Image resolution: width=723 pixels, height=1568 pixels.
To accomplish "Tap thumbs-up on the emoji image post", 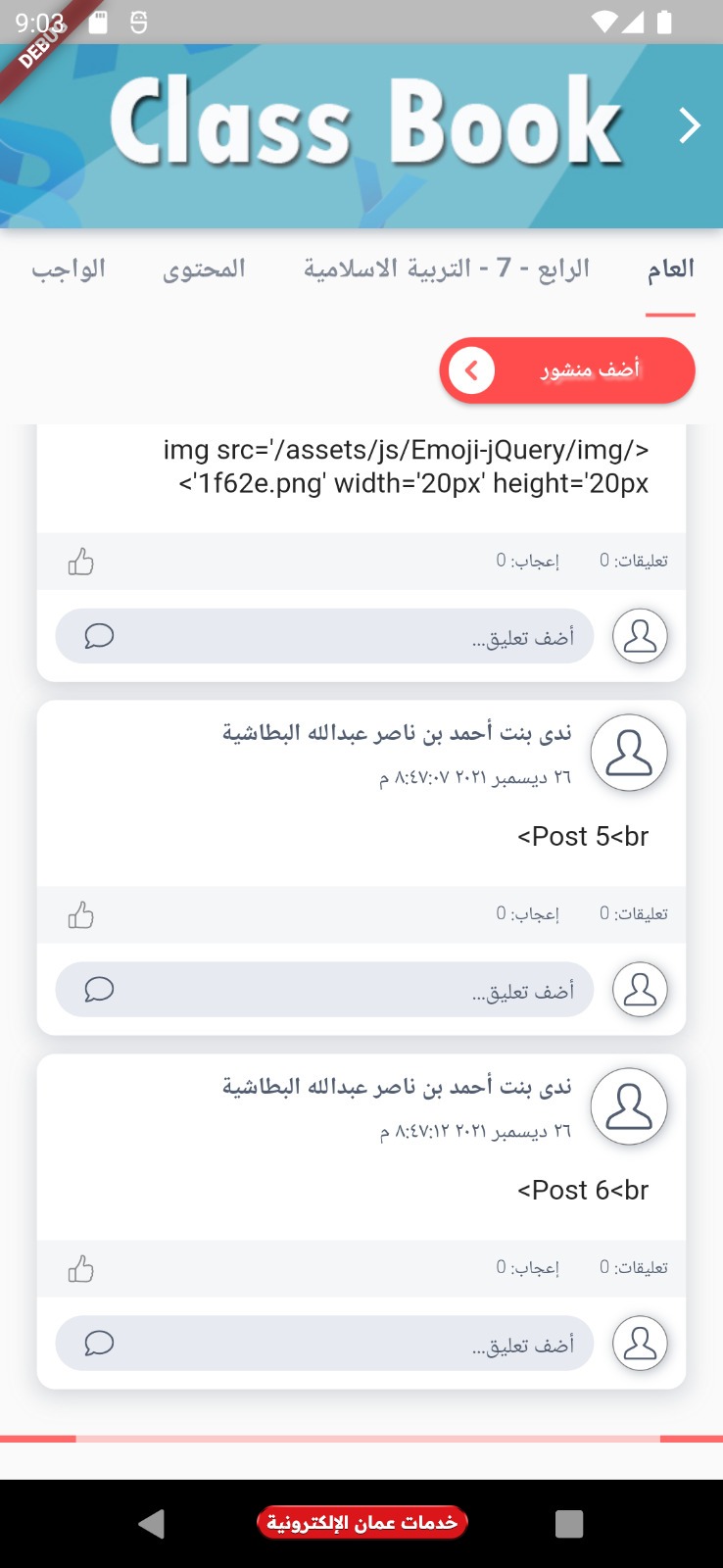I will pyautogui.click(x=80, y=562).
